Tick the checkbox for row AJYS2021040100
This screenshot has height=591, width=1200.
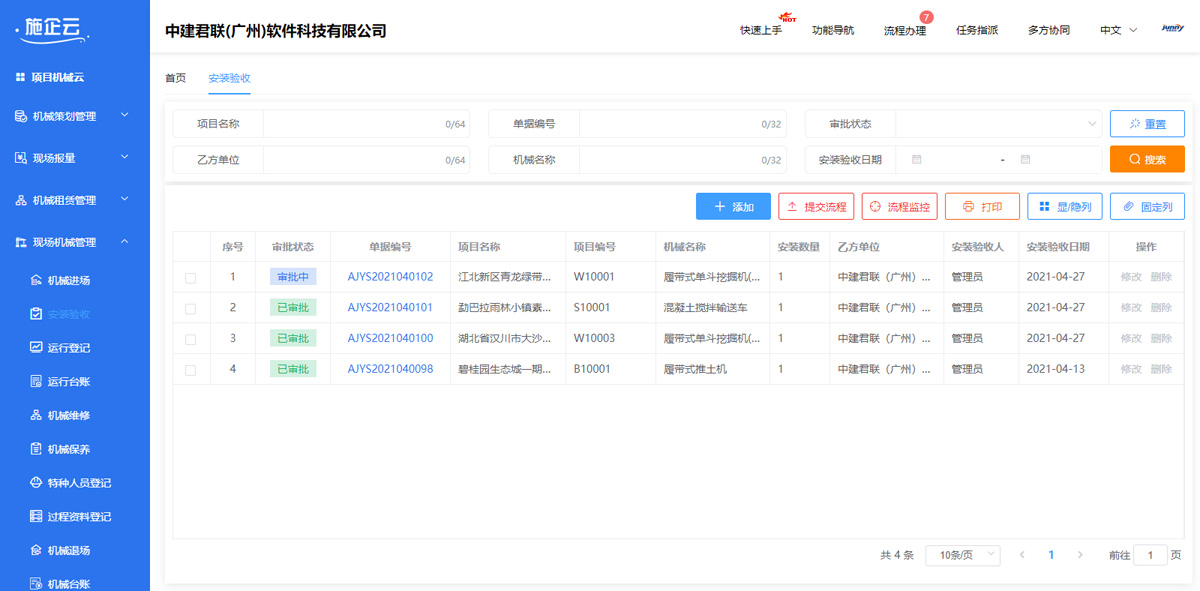click(x=190, y=340)
